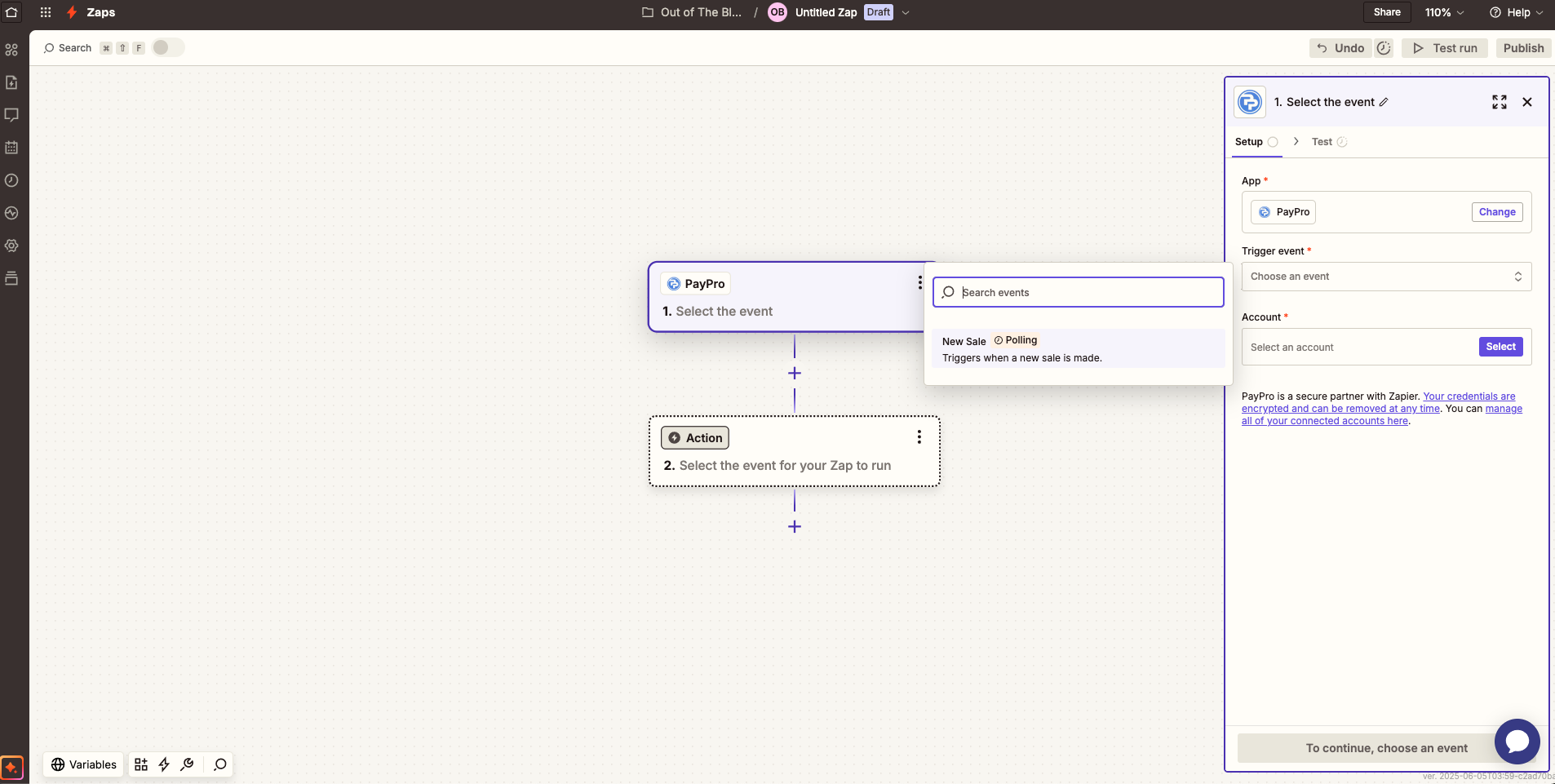Click 'To continue, choose an event' button

pyautogui.click(x=1386, y=748)
